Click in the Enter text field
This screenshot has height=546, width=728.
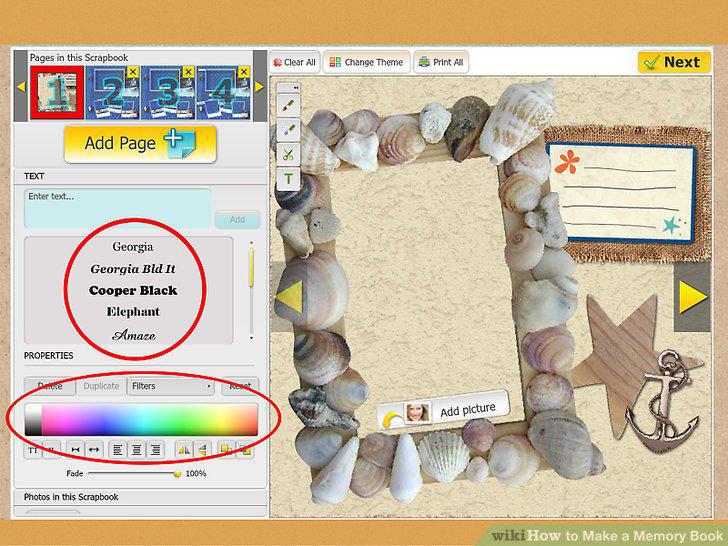coord(118,208)
